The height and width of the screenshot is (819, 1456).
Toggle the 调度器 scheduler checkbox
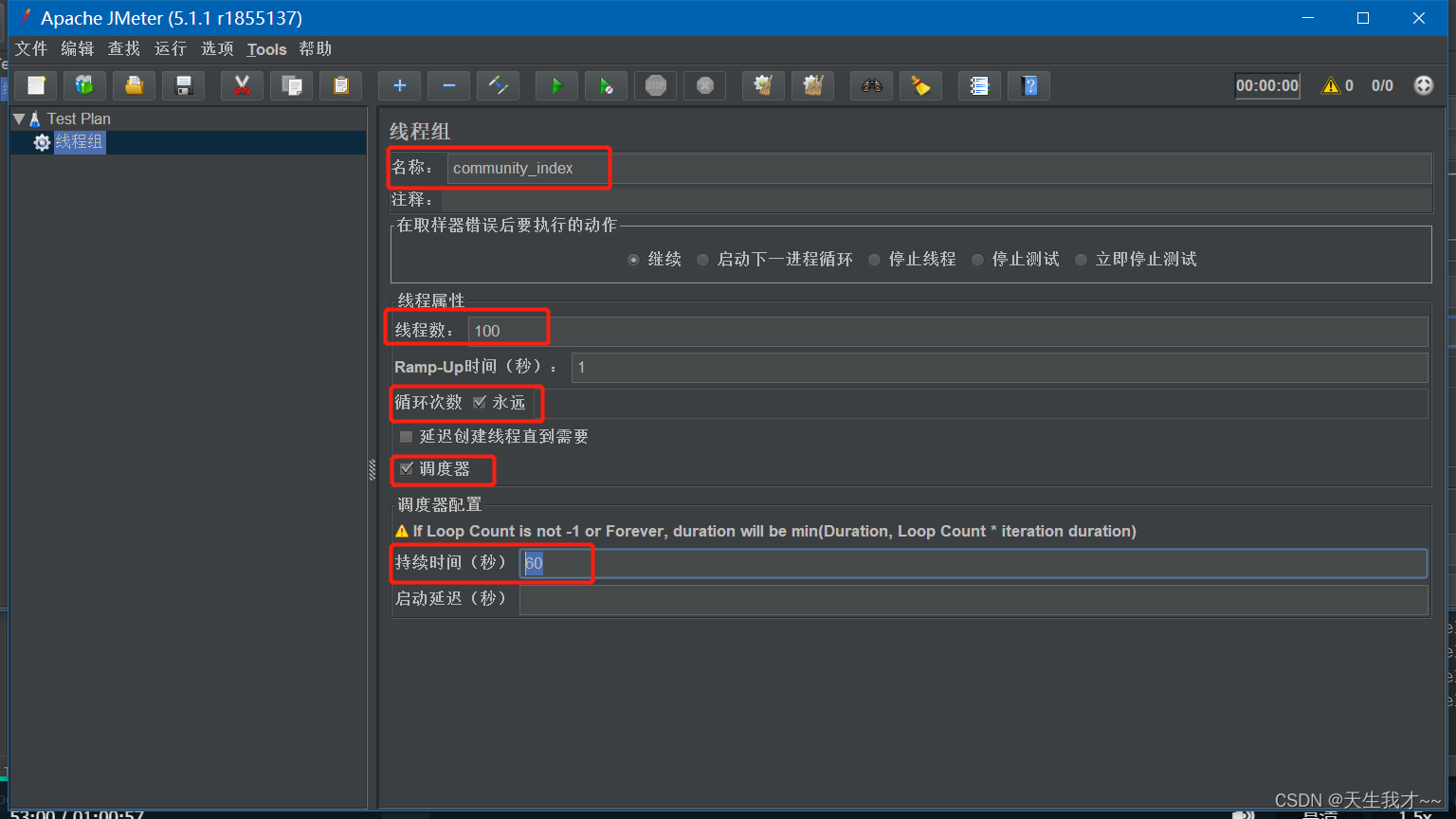click(x=407, y=468)
